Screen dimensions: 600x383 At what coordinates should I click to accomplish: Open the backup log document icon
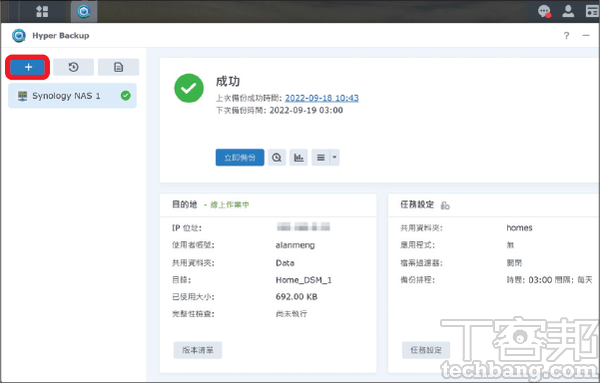pos(119,67)
